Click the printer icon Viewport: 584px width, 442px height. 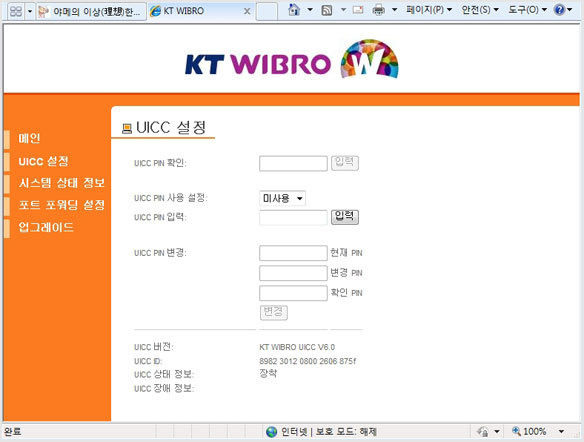(x=378, y=10)
